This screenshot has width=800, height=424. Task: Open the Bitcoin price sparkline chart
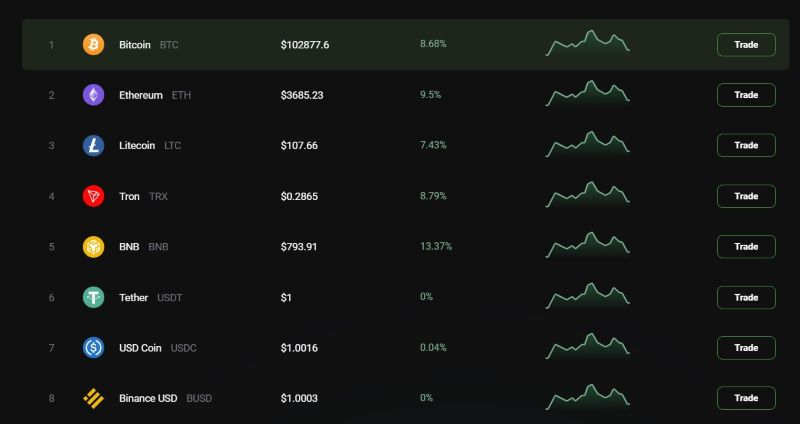coord(588,43)
